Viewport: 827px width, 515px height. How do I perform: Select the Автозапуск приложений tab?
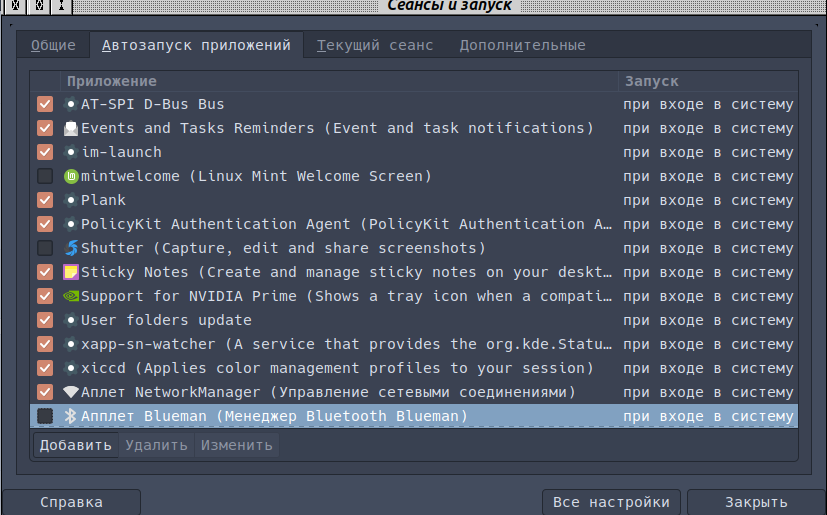(196, 45)
